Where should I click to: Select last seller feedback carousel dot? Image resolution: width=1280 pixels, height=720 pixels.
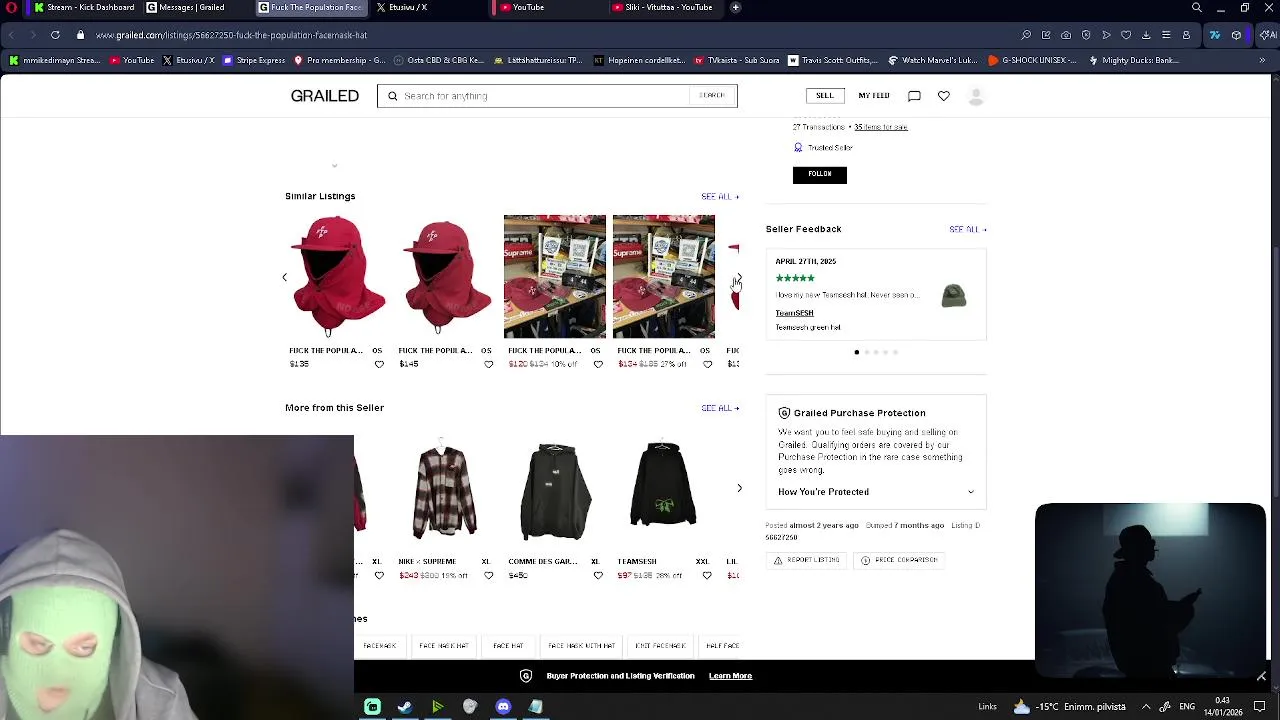point(895,352)
